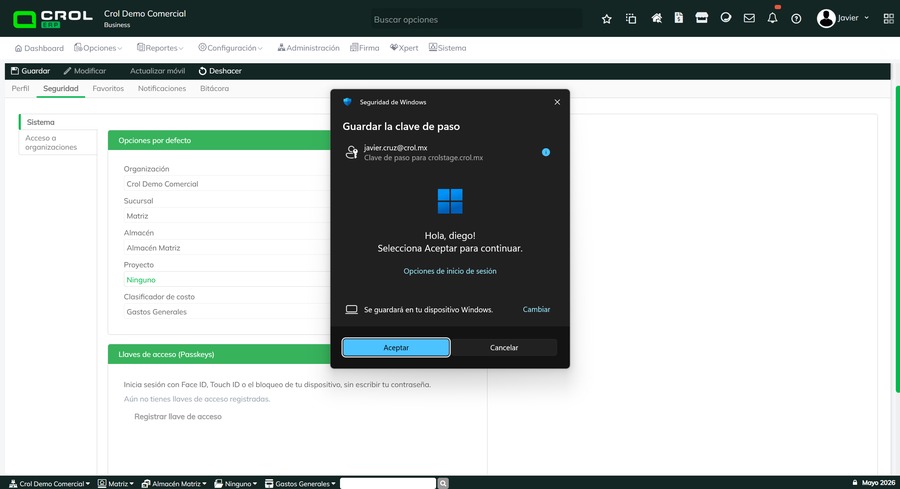The height and width of the screenshot is (489, 900).
Task: Open Crol Demo Comercial status bar dropdown
Action: [x=49, y=484]
